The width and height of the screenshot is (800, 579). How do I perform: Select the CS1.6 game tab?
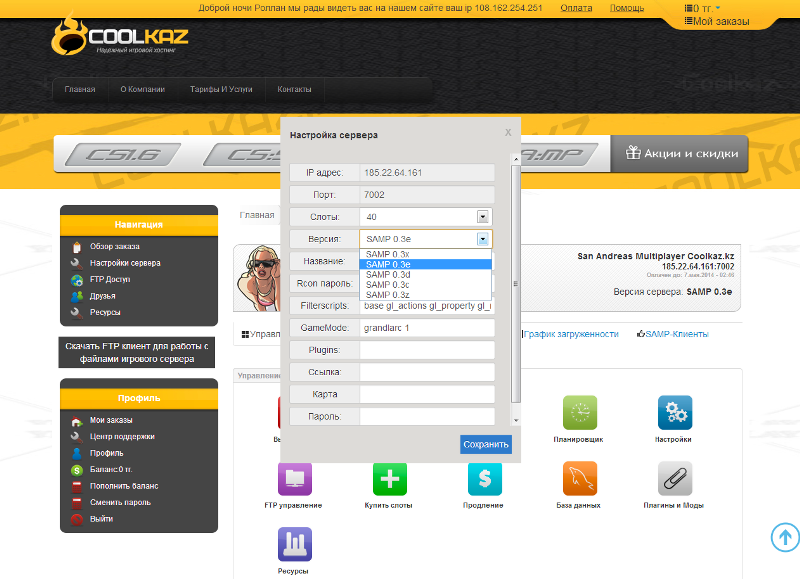123,155
